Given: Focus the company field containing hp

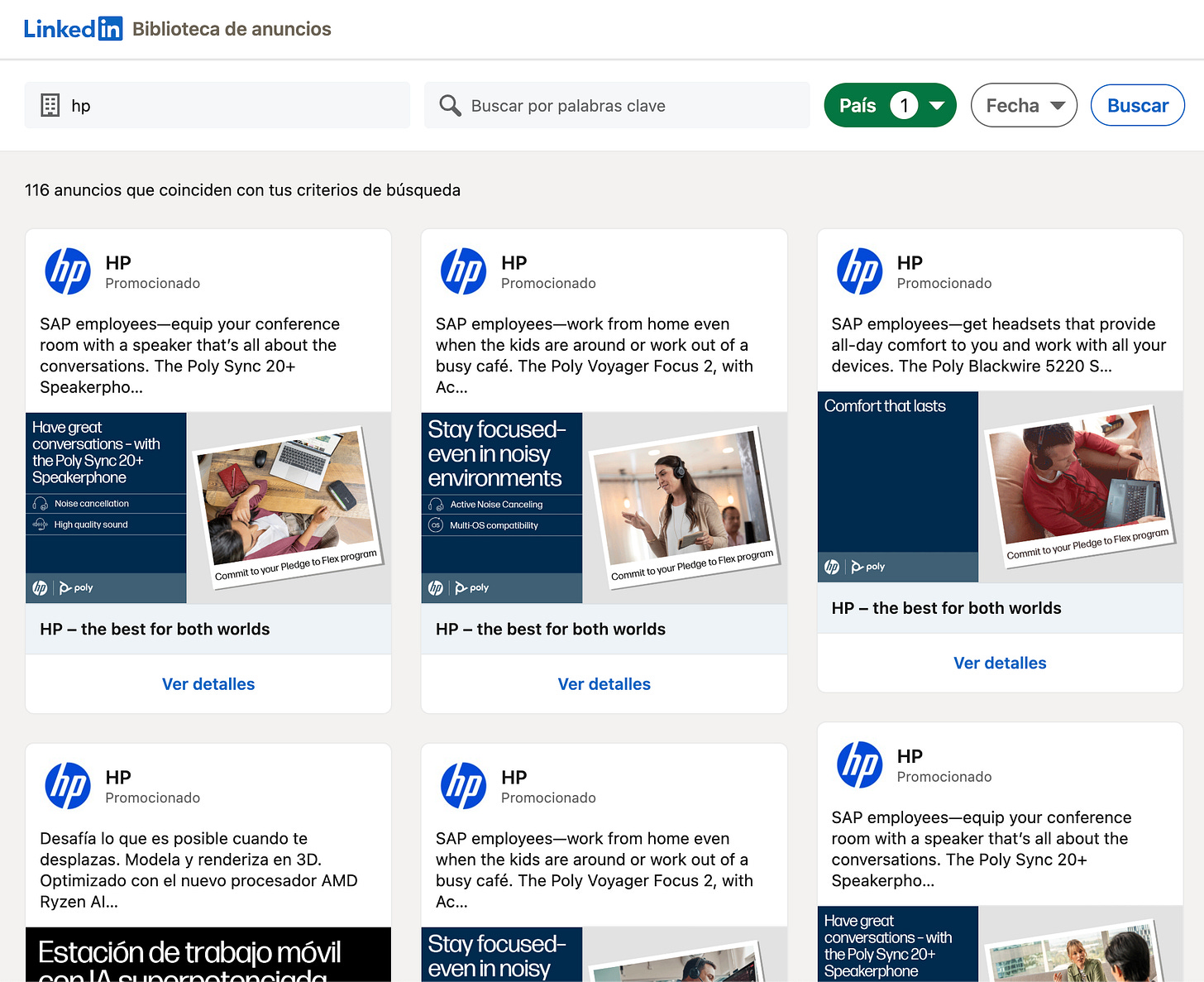Looking at the screenshot, I should tap(217, 105).
